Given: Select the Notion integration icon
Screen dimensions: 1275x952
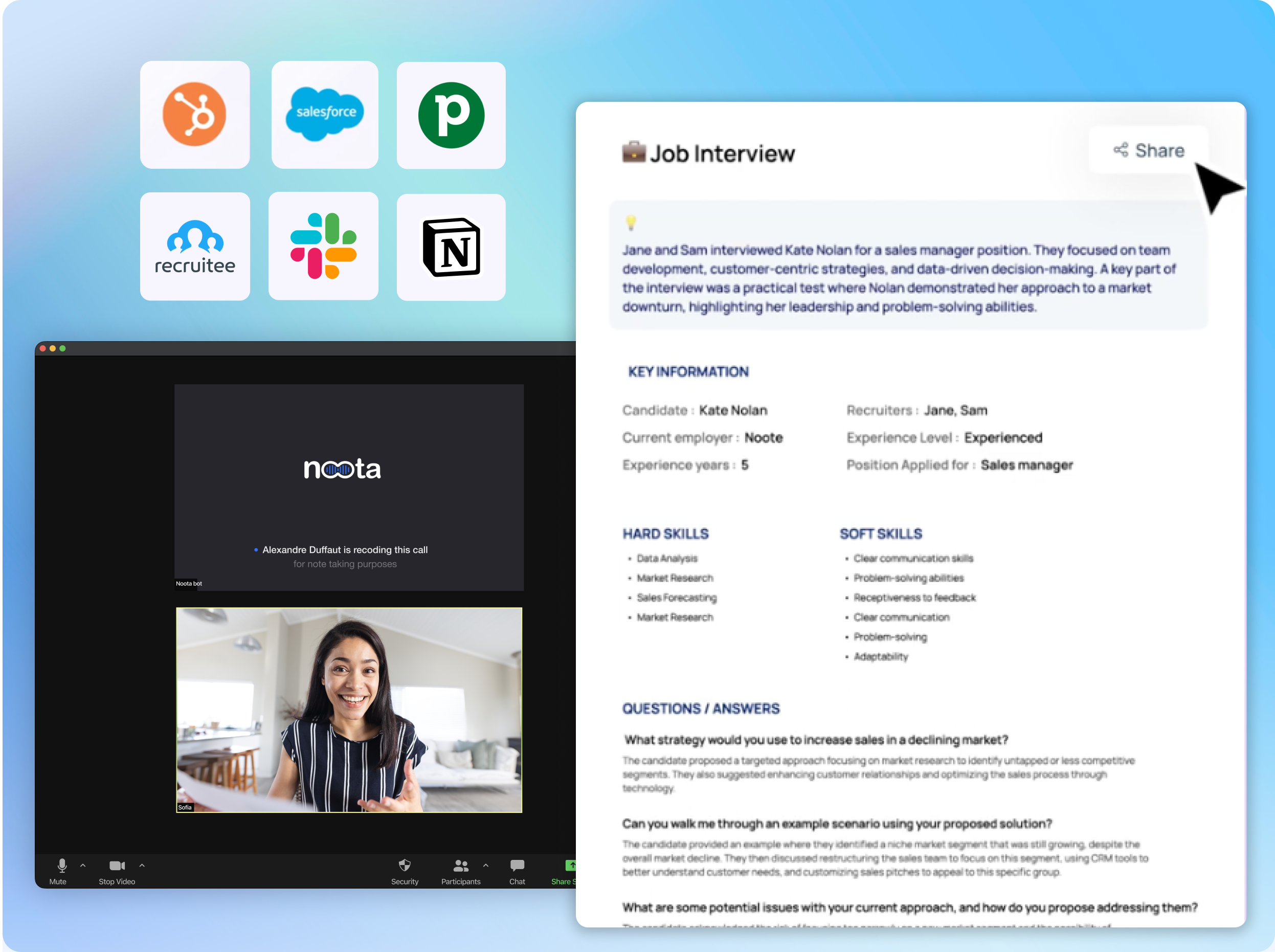Looking at the screenshot, I should [451, 247].
